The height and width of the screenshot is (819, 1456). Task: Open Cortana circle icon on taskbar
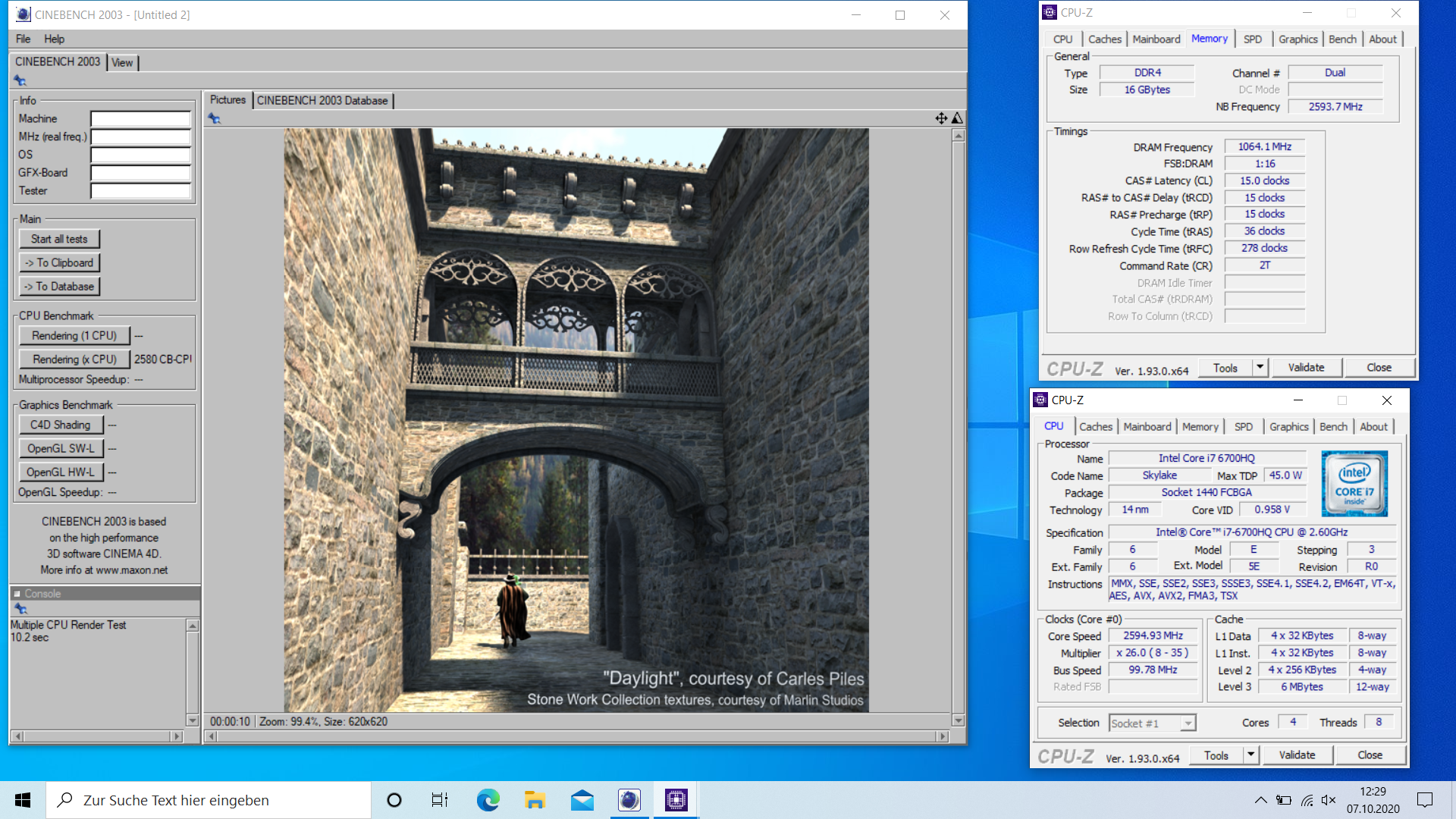(x=394, y=800)
